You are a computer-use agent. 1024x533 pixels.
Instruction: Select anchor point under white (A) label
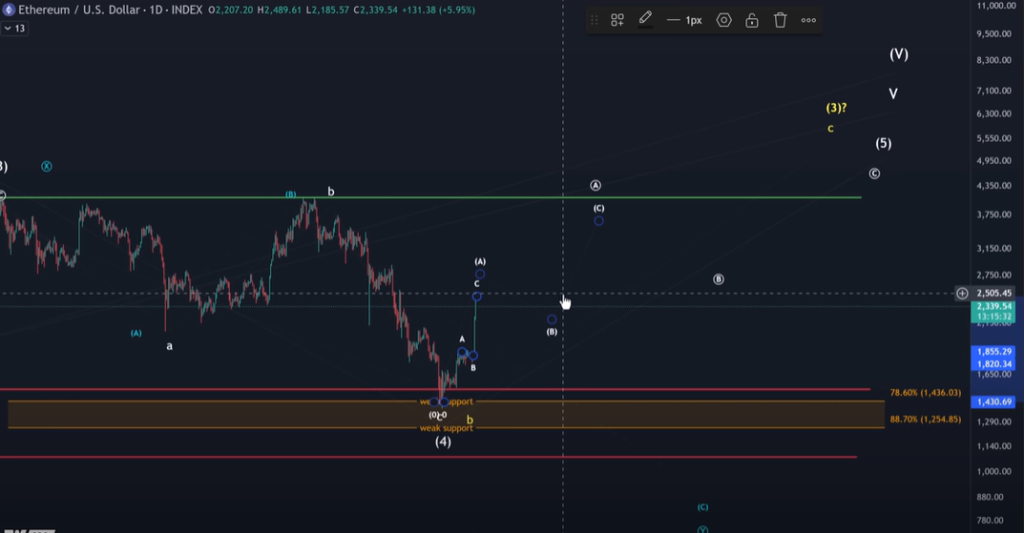pyautogui.click(x=480, y=274)
